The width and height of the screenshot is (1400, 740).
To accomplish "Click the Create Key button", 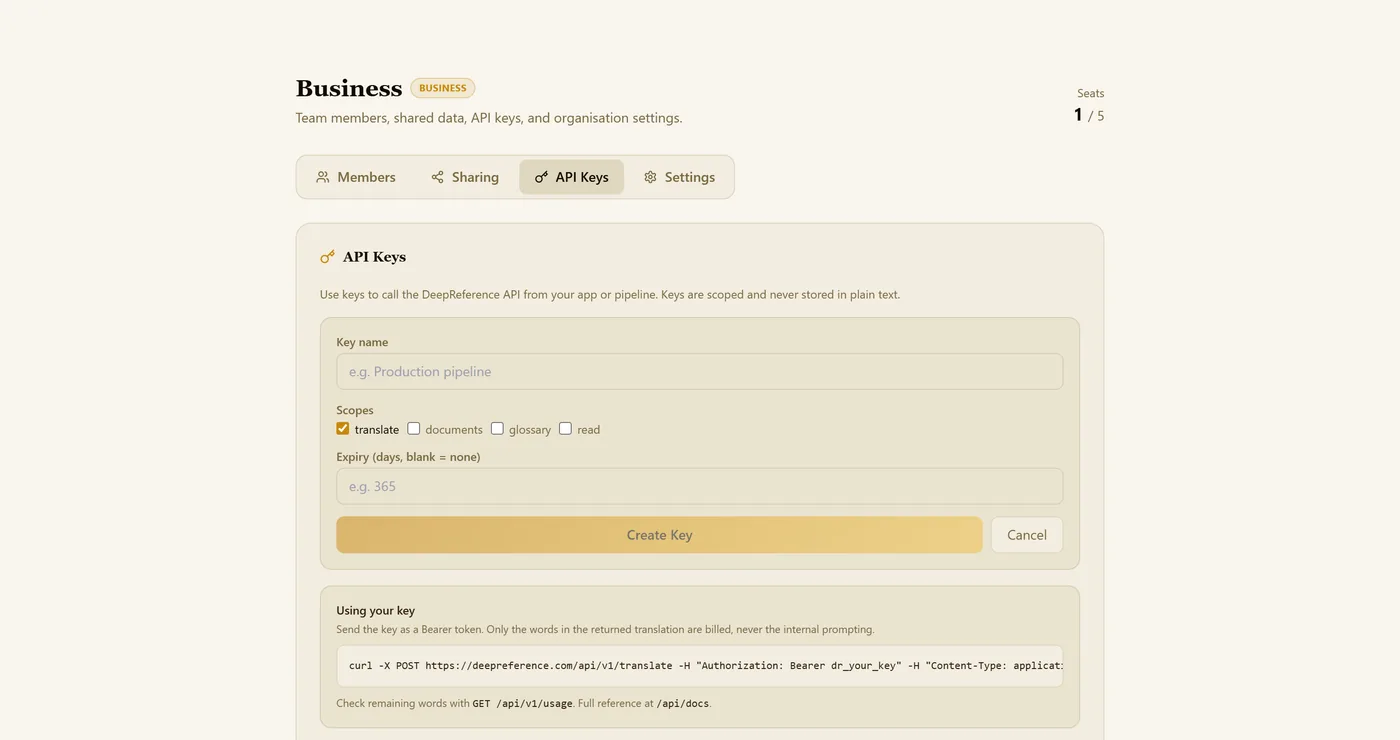I will tap(659, 535).
